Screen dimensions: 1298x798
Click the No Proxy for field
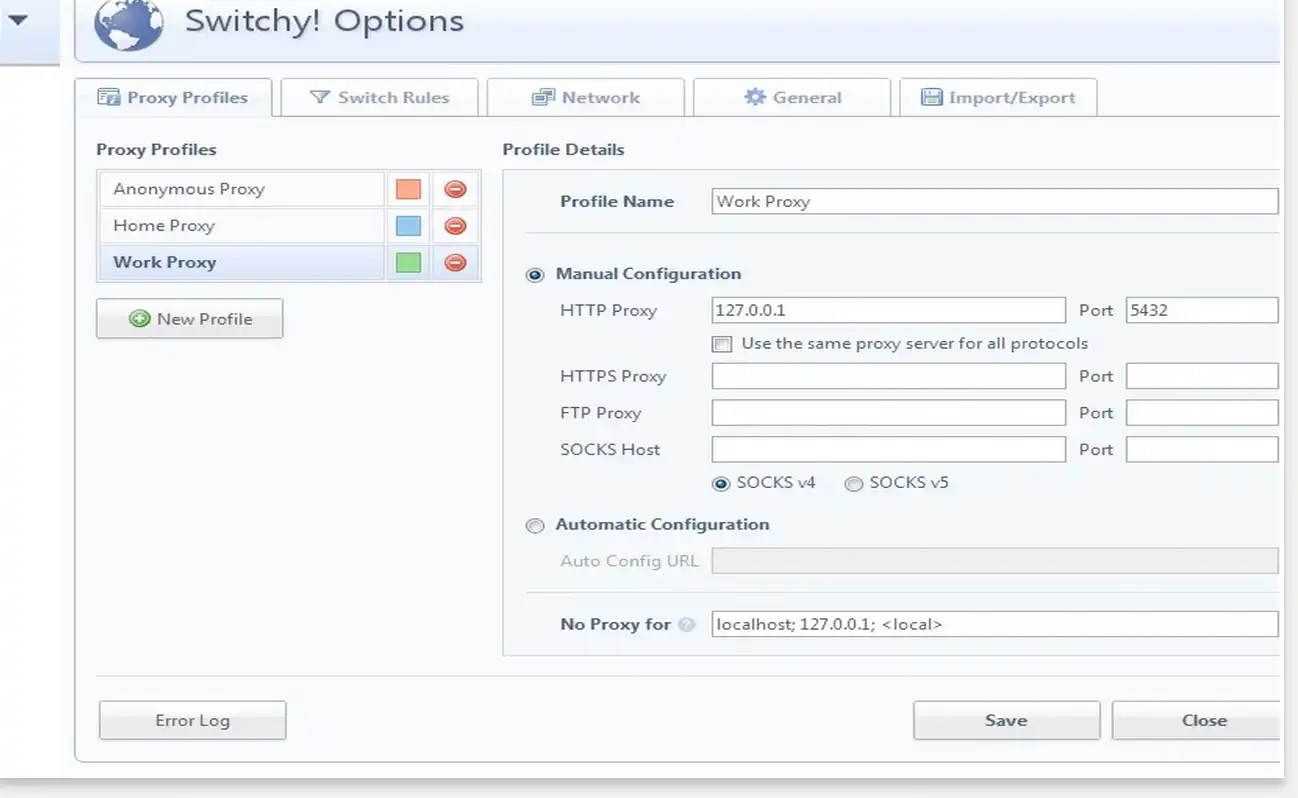click(995, 624)
